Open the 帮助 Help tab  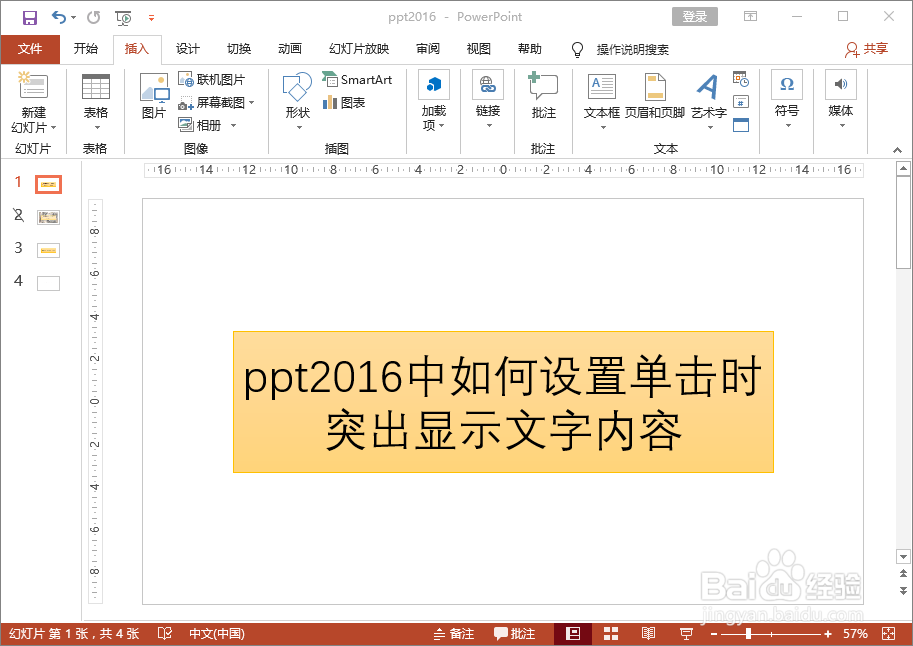(529, 49)
